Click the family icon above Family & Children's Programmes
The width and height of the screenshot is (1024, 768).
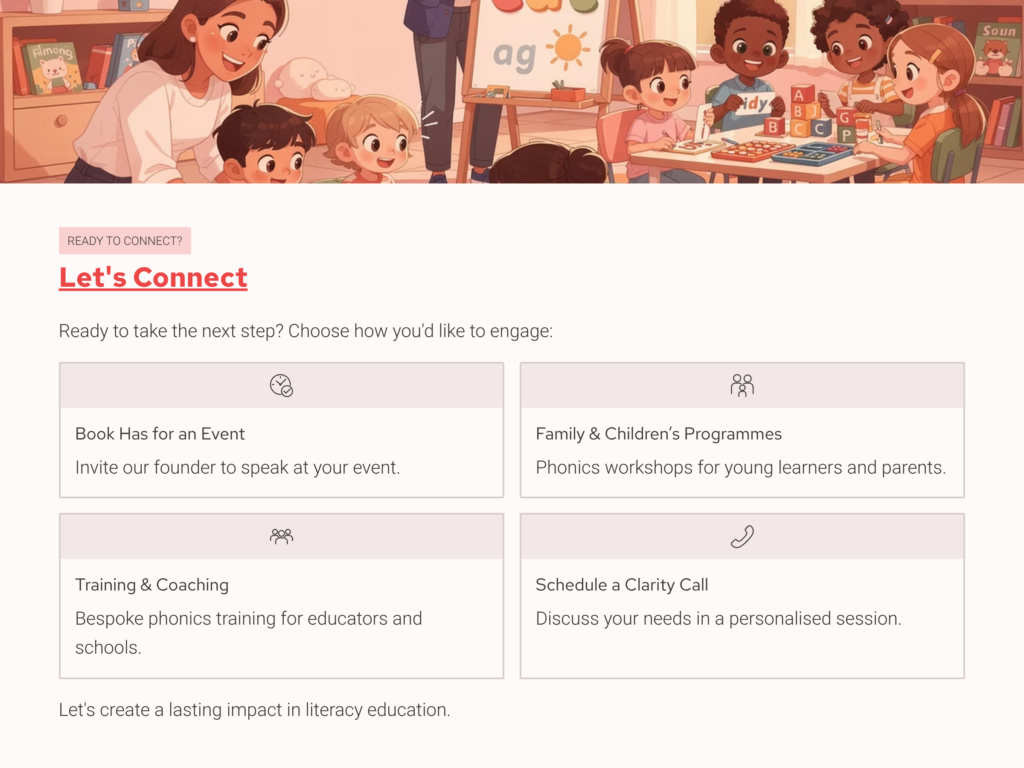point(742,385)
